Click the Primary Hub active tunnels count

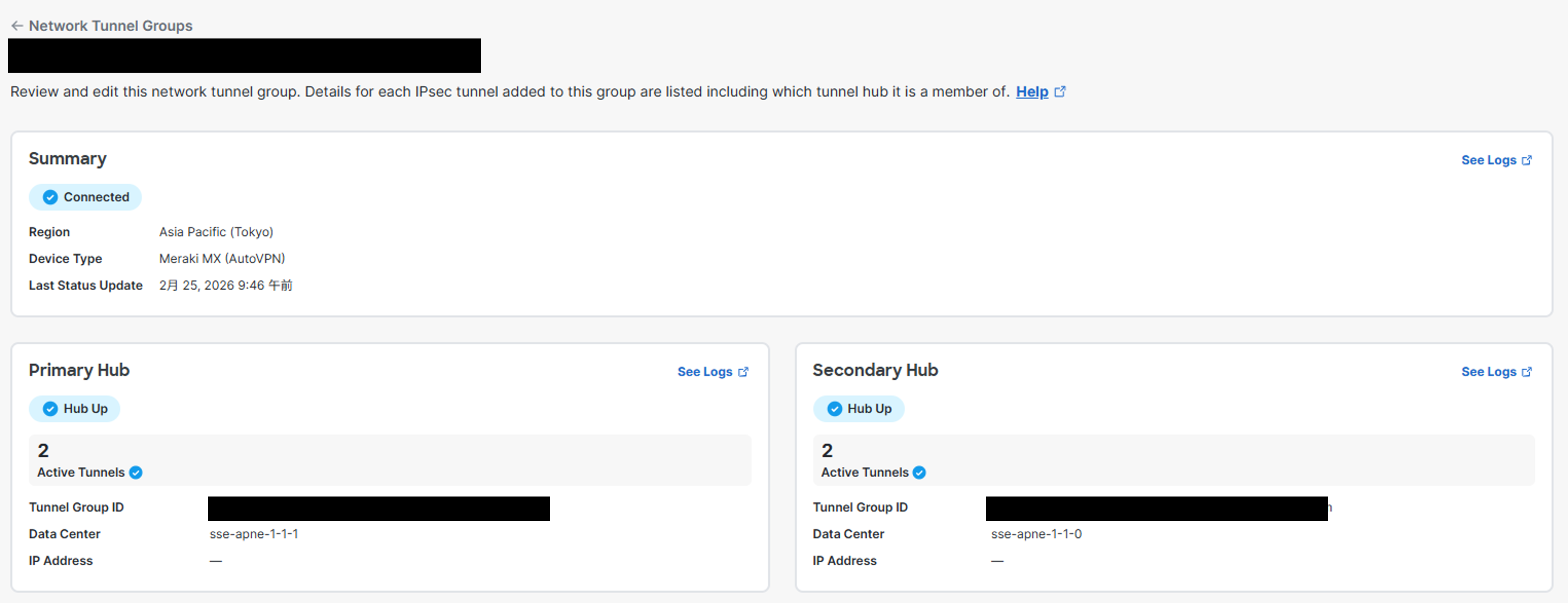point(43,451)
